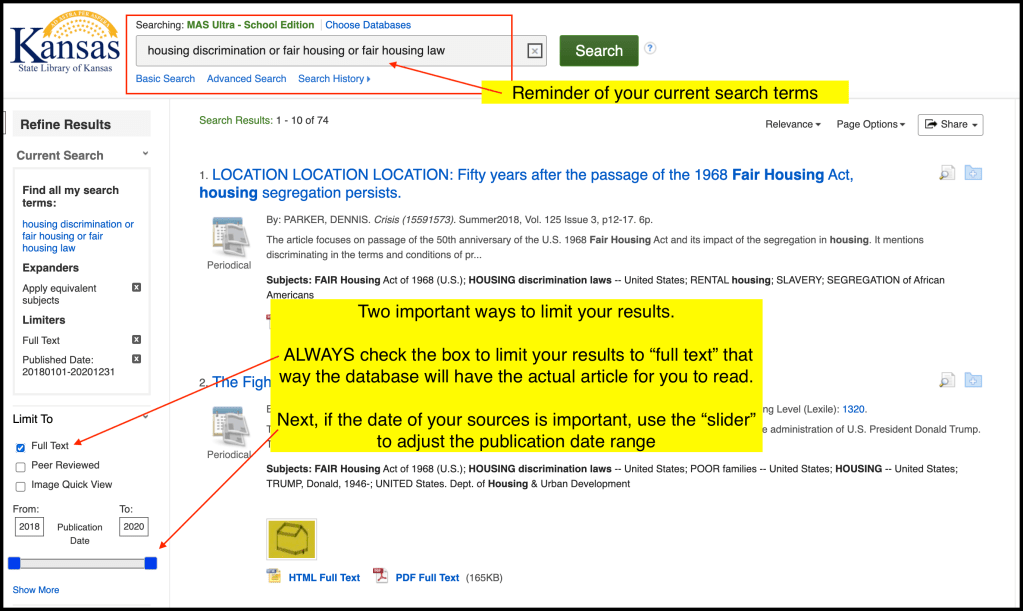Preview the first result with magnifier icon

click(946, 174)
